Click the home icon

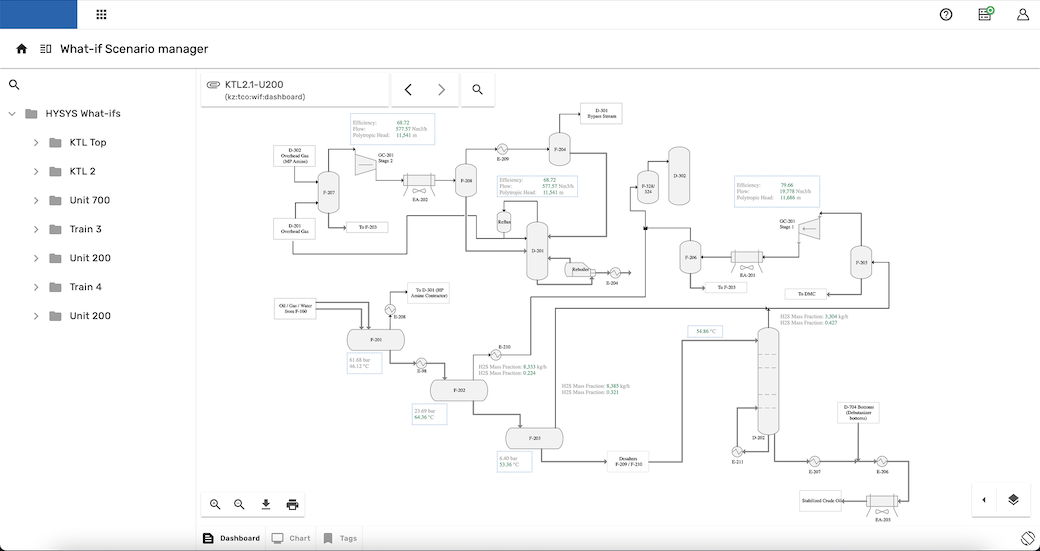(x=21, y=49)
